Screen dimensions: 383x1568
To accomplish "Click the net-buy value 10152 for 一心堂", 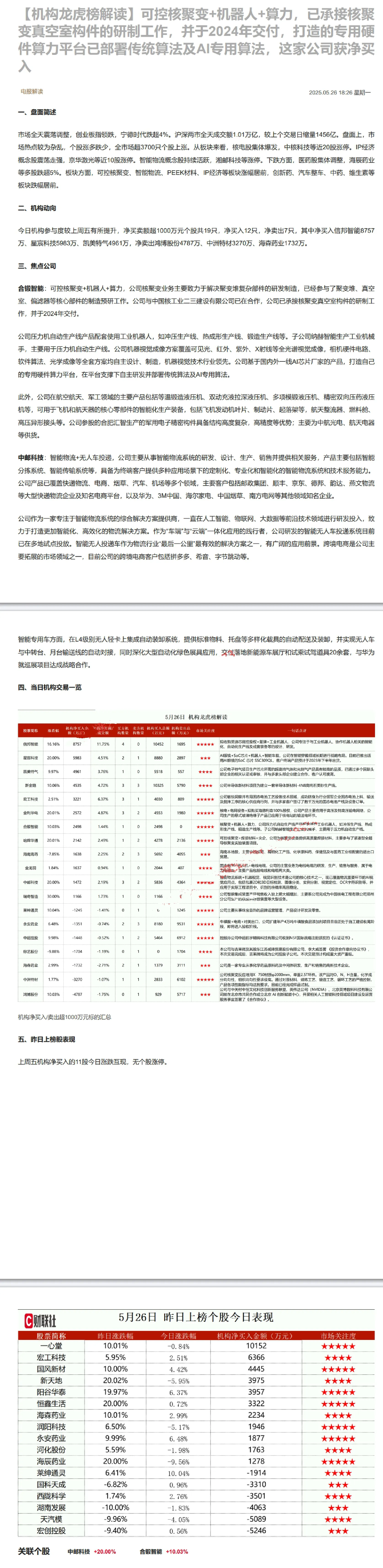I will [x=256, y=1346].
